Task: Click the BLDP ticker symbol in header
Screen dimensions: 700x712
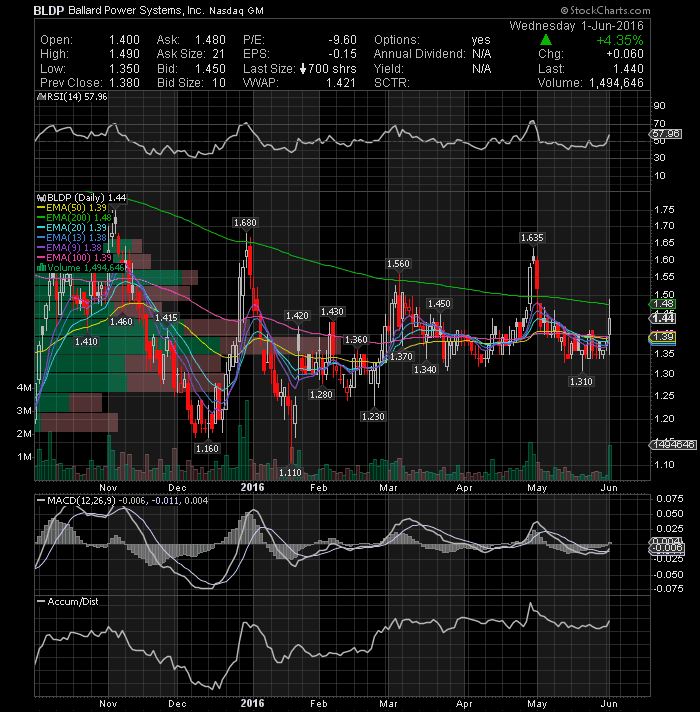Action: (x=49, y=10)
